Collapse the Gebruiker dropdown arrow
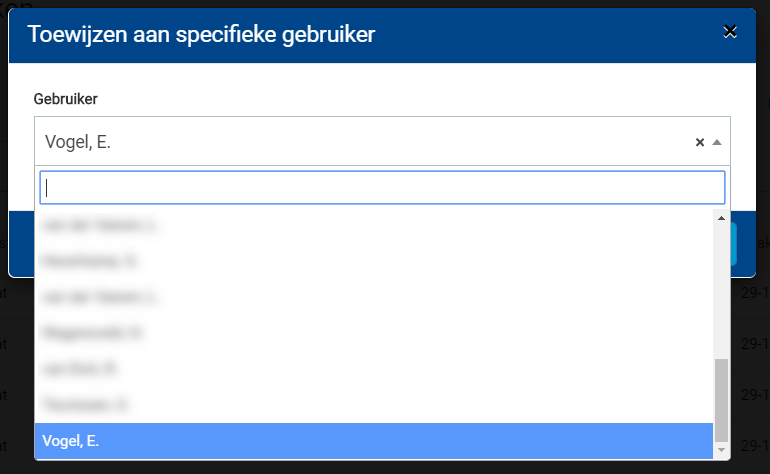 716,142
